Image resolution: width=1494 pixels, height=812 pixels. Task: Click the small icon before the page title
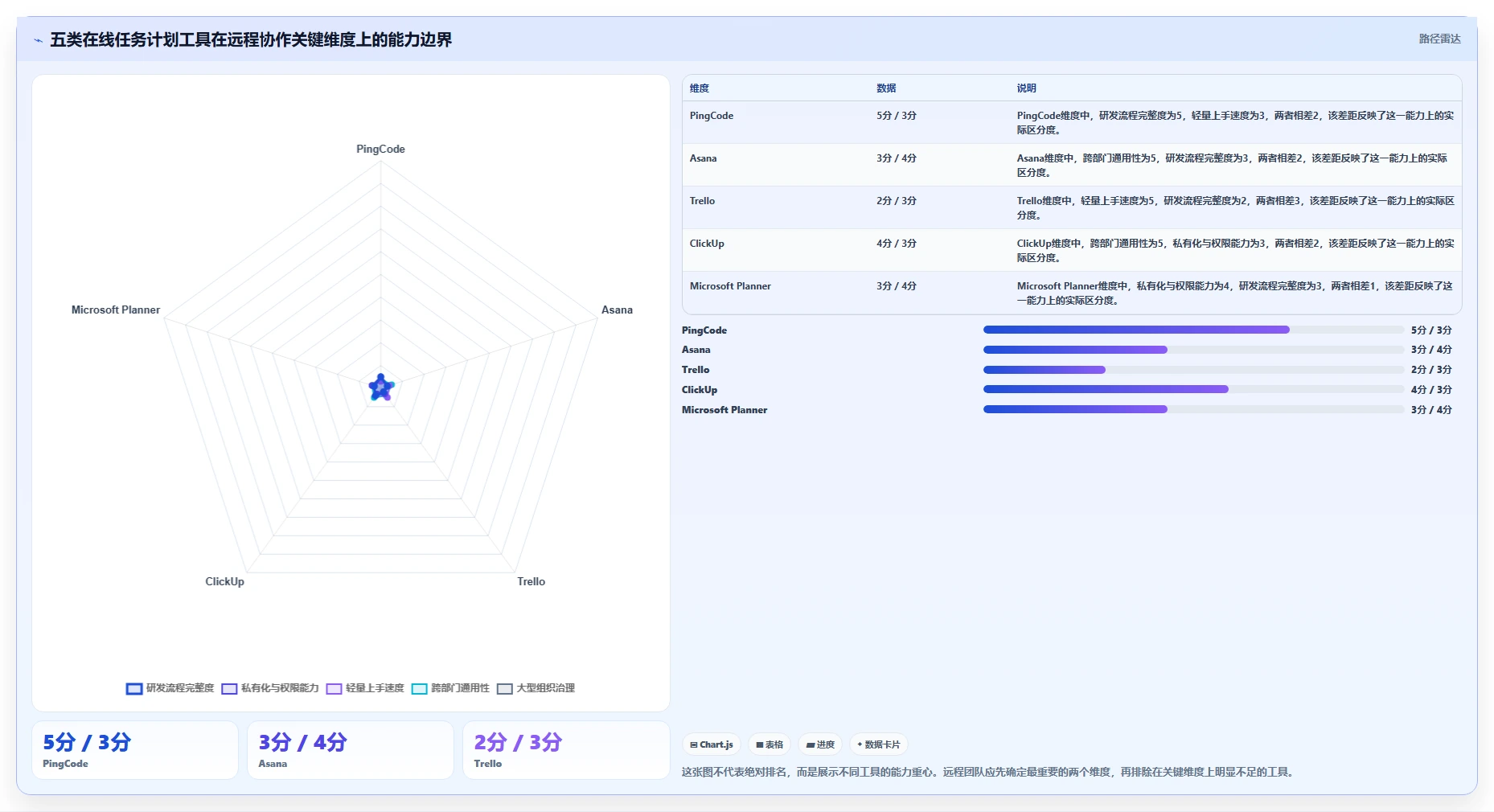point(38,40)
